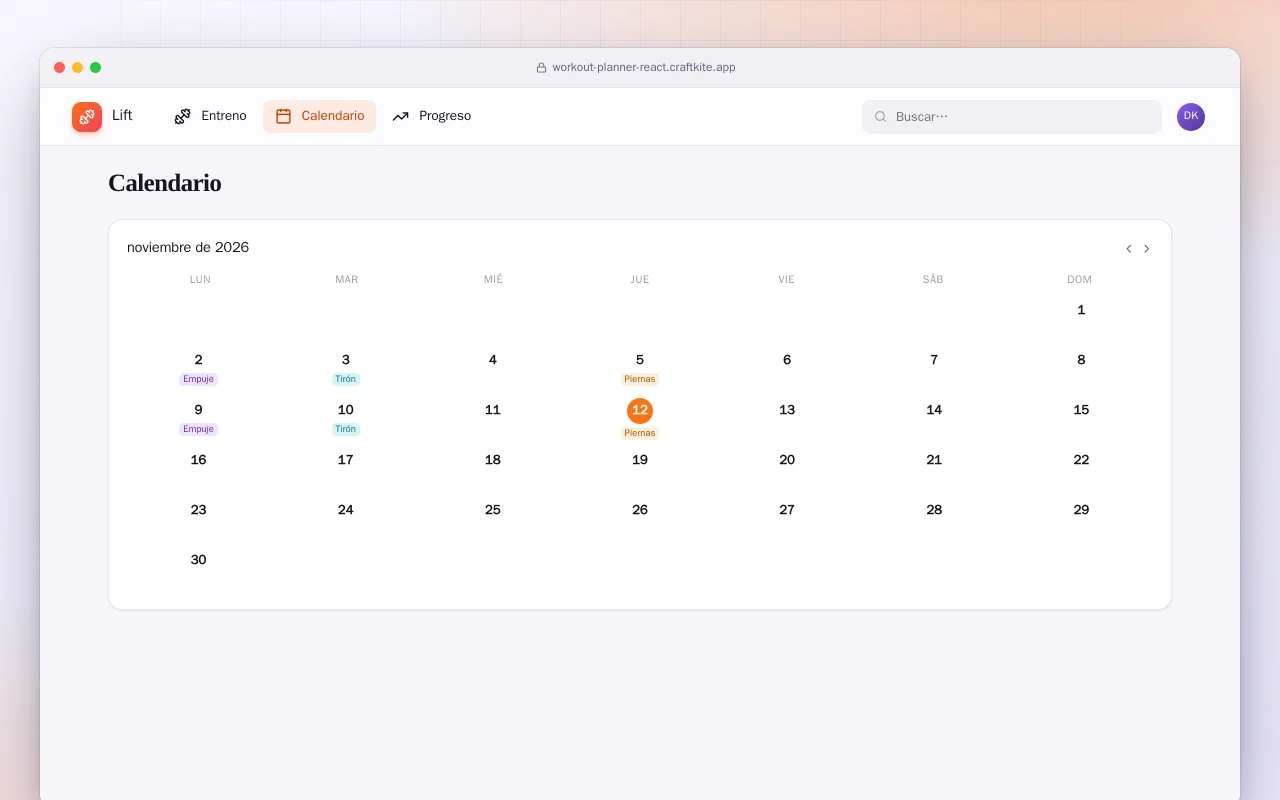This screenshot has width=1280, height=800.
Task: Go to next month with right chevron
Action: (x=1147, y=249)
